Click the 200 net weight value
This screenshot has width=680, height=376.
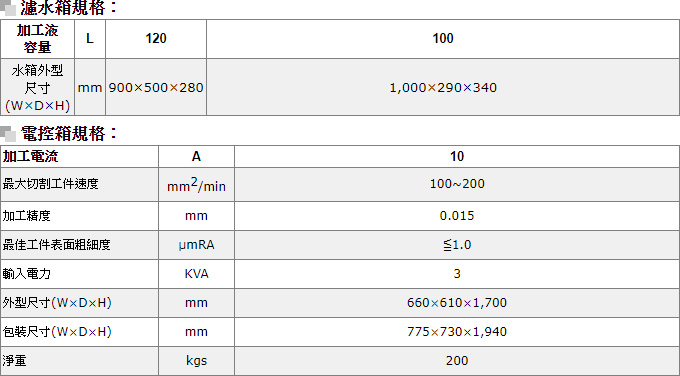[457, 360]
